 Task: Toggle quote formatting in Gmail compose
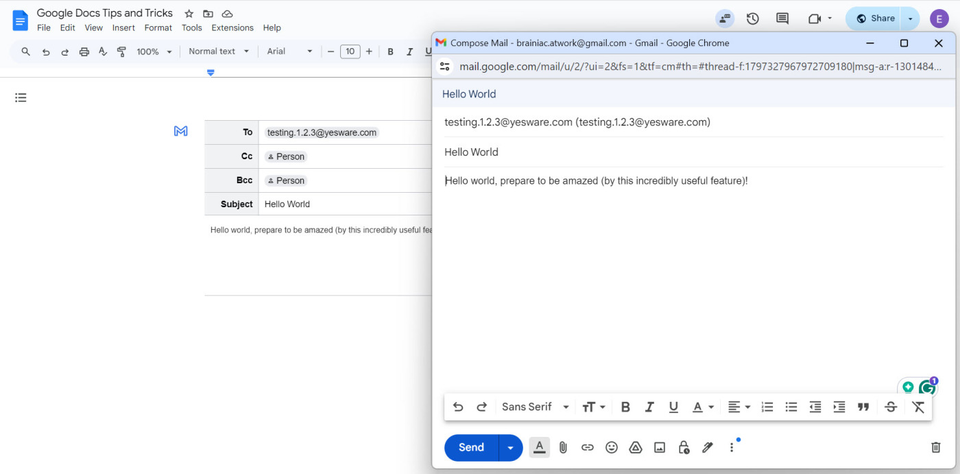tap(863, 407)
